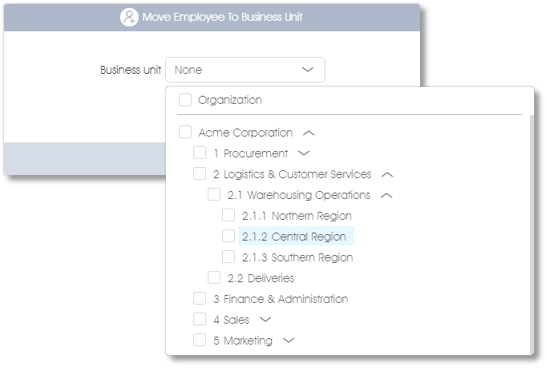This screenshot has height=369, width=547.
Task: Enable the 1 Procurement checkbox
Action: (x=200, y=153)
